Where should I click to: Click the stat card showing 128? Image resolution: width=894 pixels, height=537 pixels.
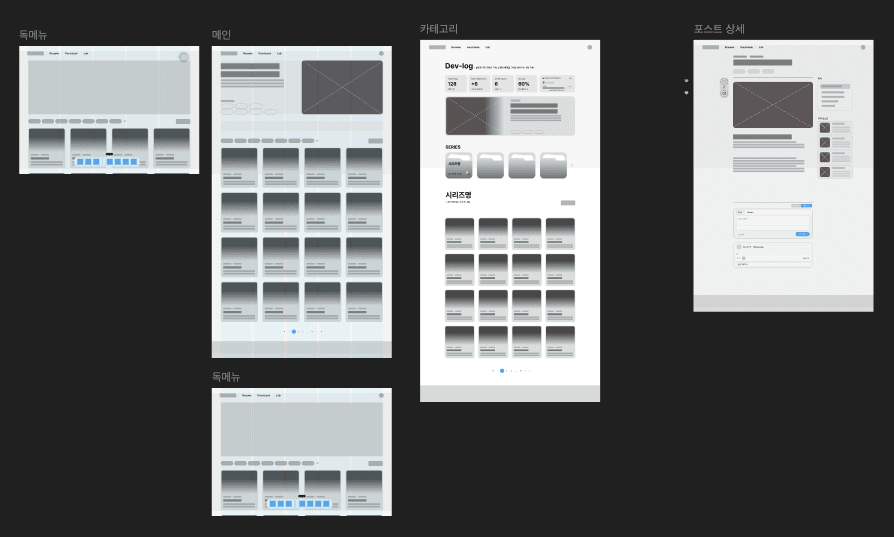click(x=455, y=83)
